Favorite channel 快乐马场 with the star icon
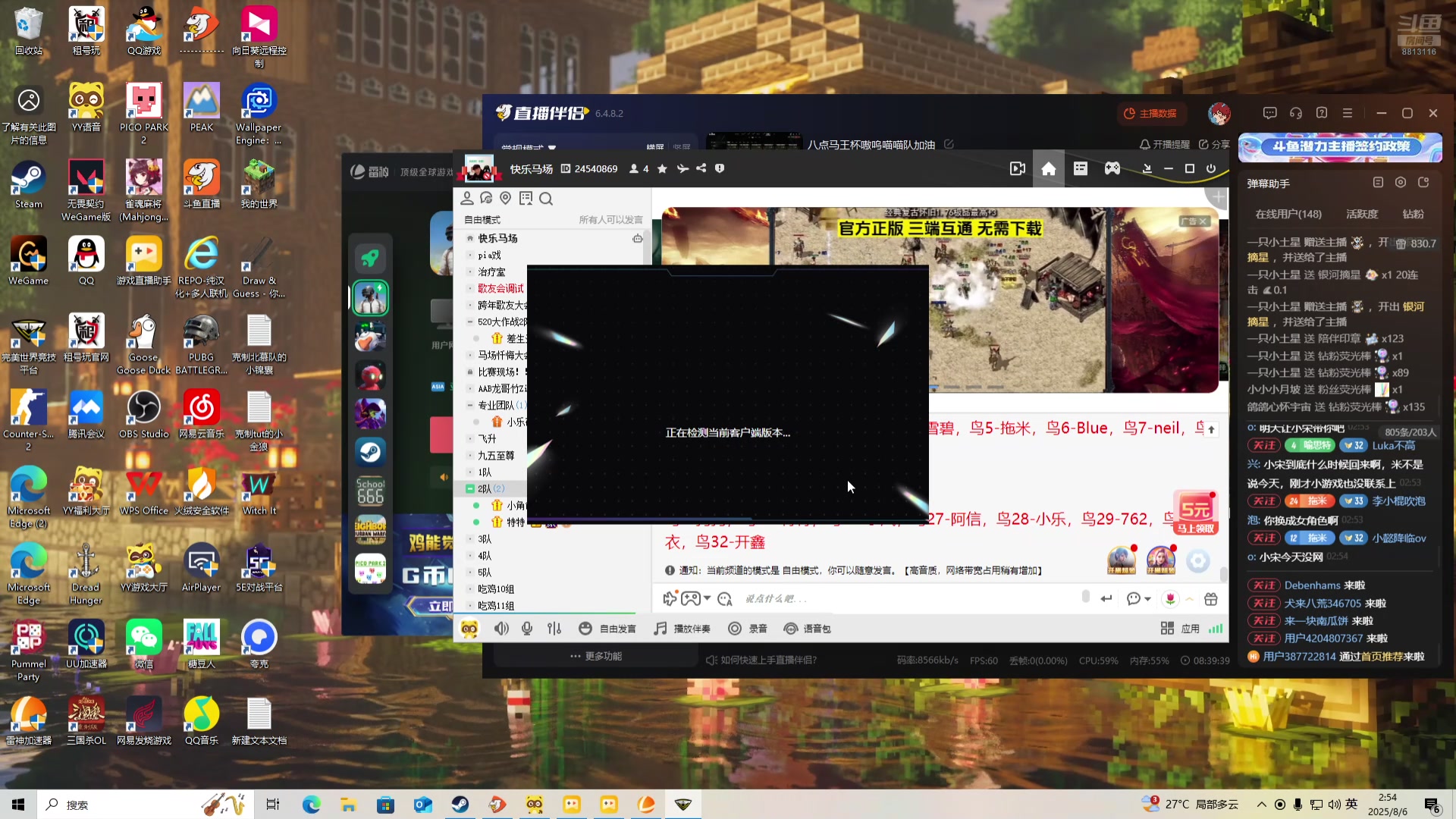The width and height of the screenshot is (1456, 819). click(662, 169)
